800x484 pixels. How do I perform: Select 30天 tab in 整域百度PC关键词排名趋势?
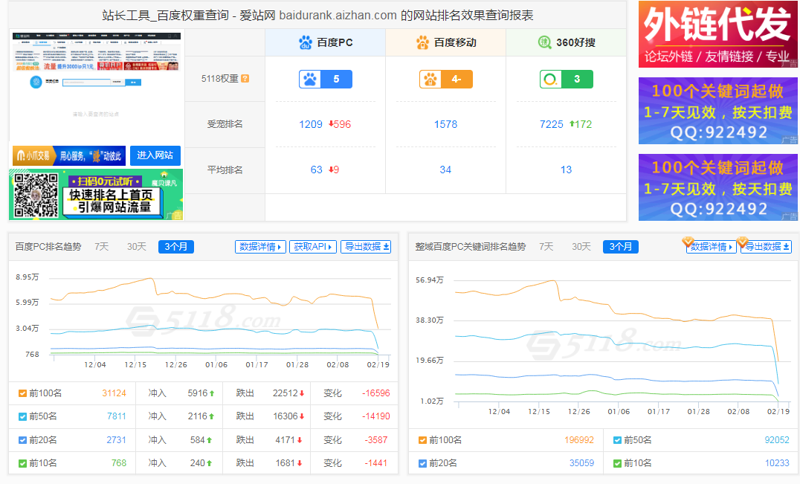point(581,247)
